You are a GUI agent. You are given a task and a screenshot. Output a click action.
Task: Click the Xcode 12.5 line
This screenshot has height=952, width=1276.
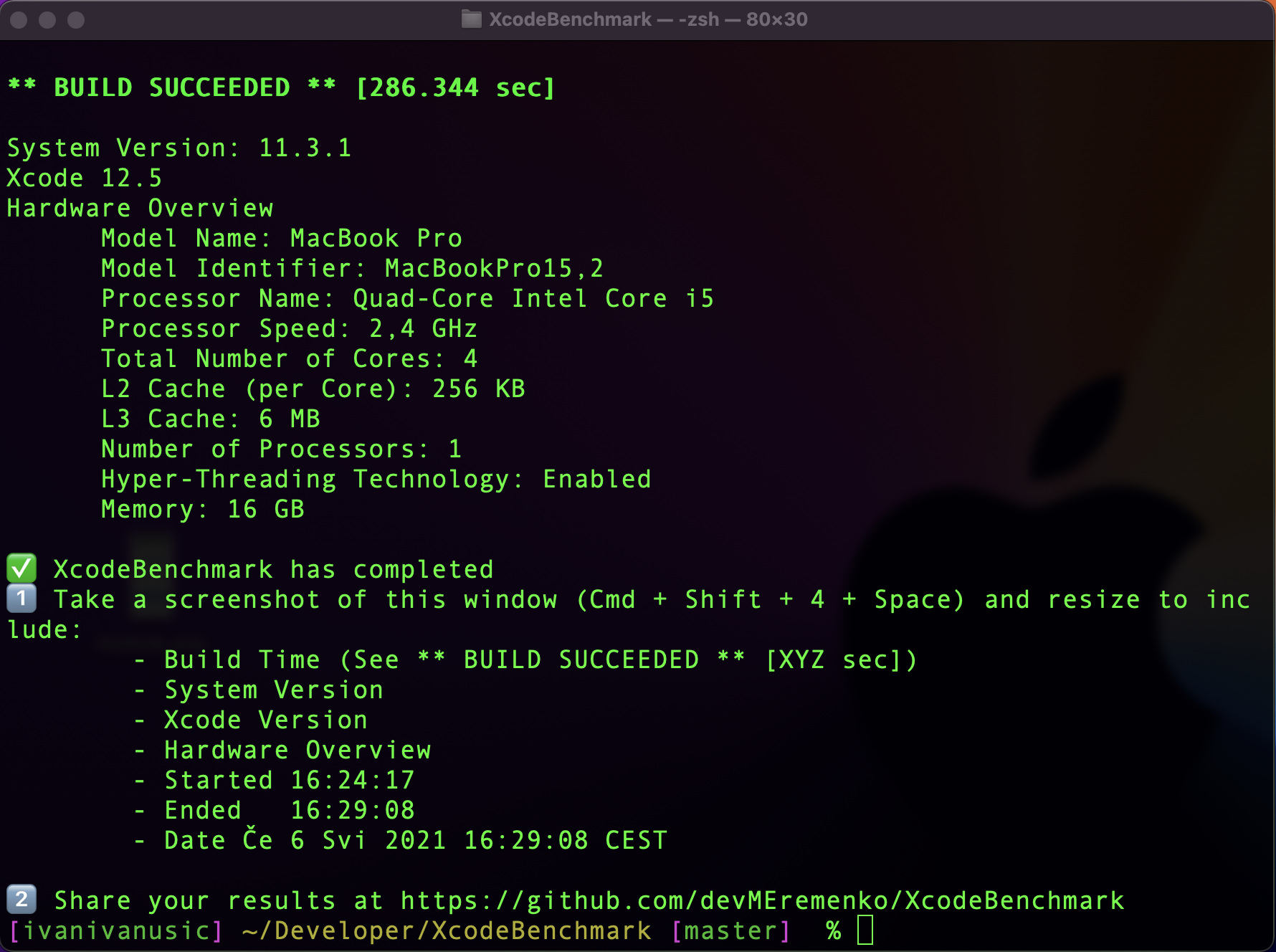point(85,178)
